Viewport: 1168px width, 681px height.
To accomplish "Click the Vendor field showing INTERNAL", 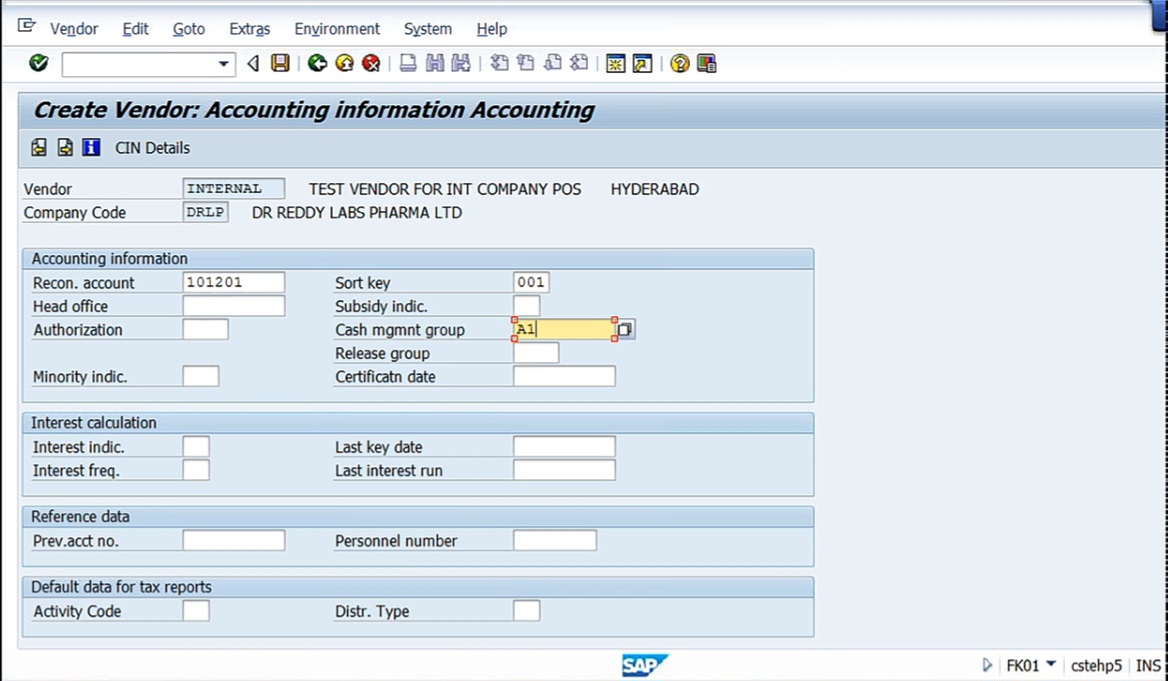I will [233, 189].
